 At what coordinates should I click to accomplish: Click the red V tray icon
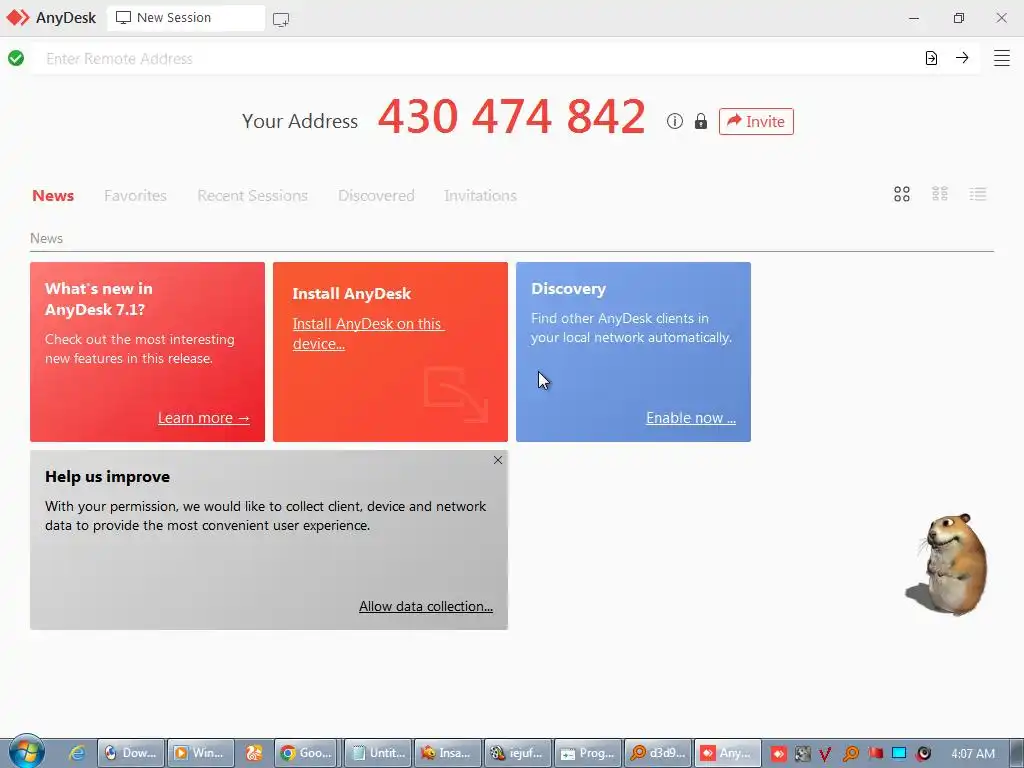coord(825,754)
